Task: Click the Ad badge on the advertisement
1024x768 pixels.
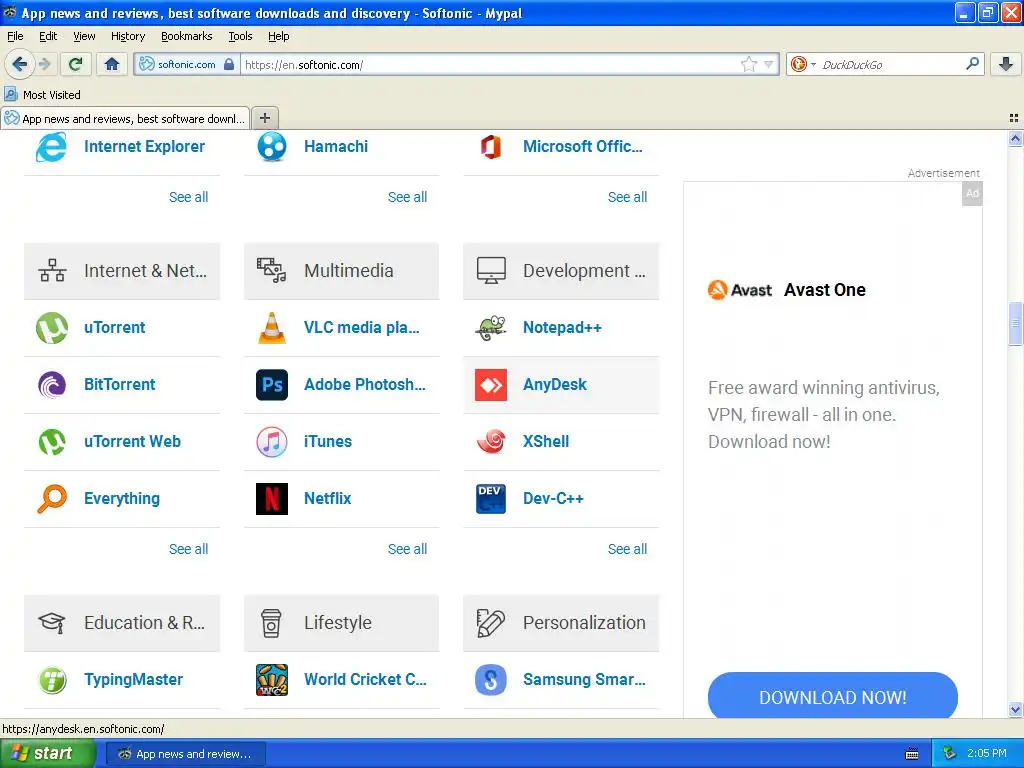Action: (x=972, y=193)
